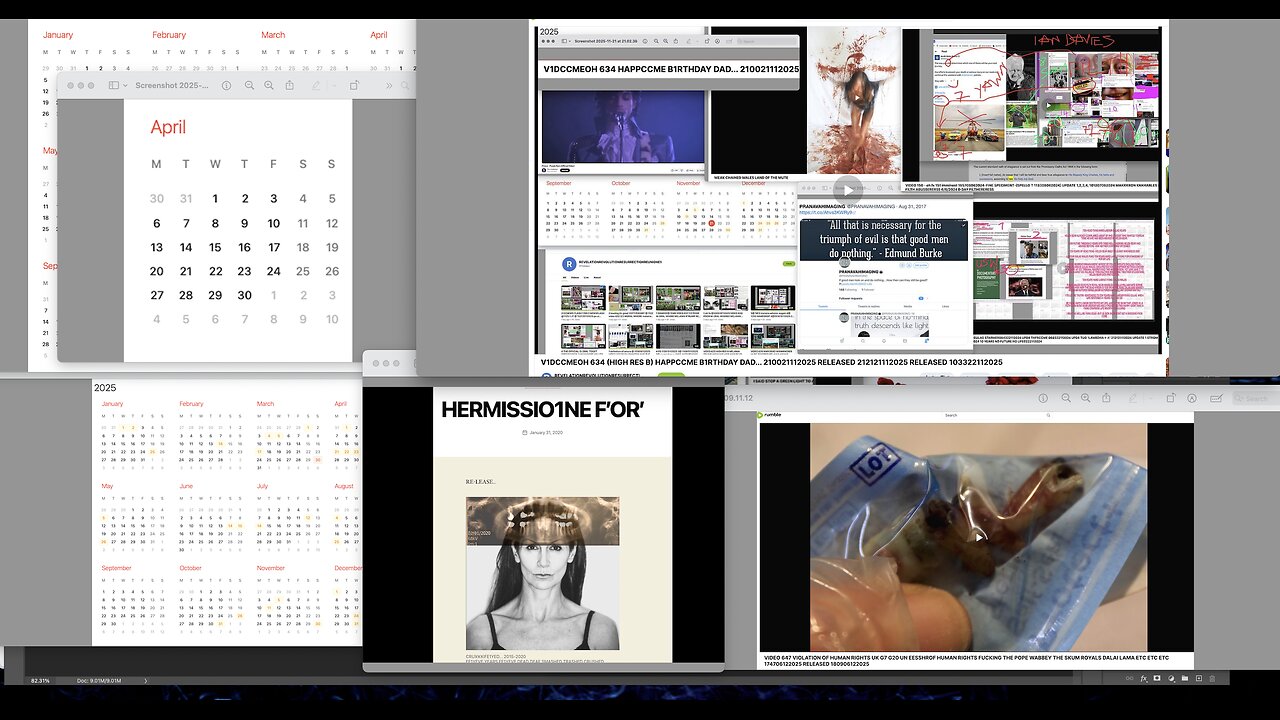Image resolution: width=1280 pixels, height=720 pixels.
Task: Select date 22 in the large April calendar
Action: tap(215, 271)
